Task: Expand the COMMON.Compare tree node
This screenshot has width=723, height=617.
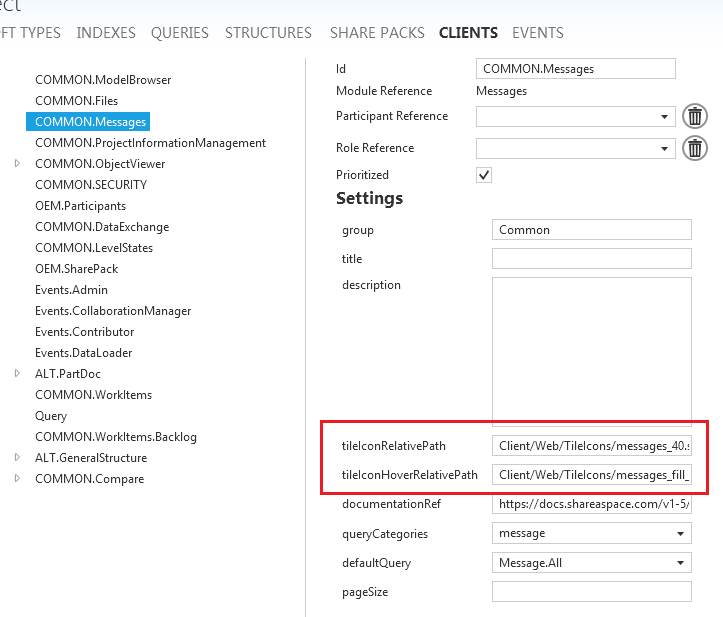Action: click(18, 478)
